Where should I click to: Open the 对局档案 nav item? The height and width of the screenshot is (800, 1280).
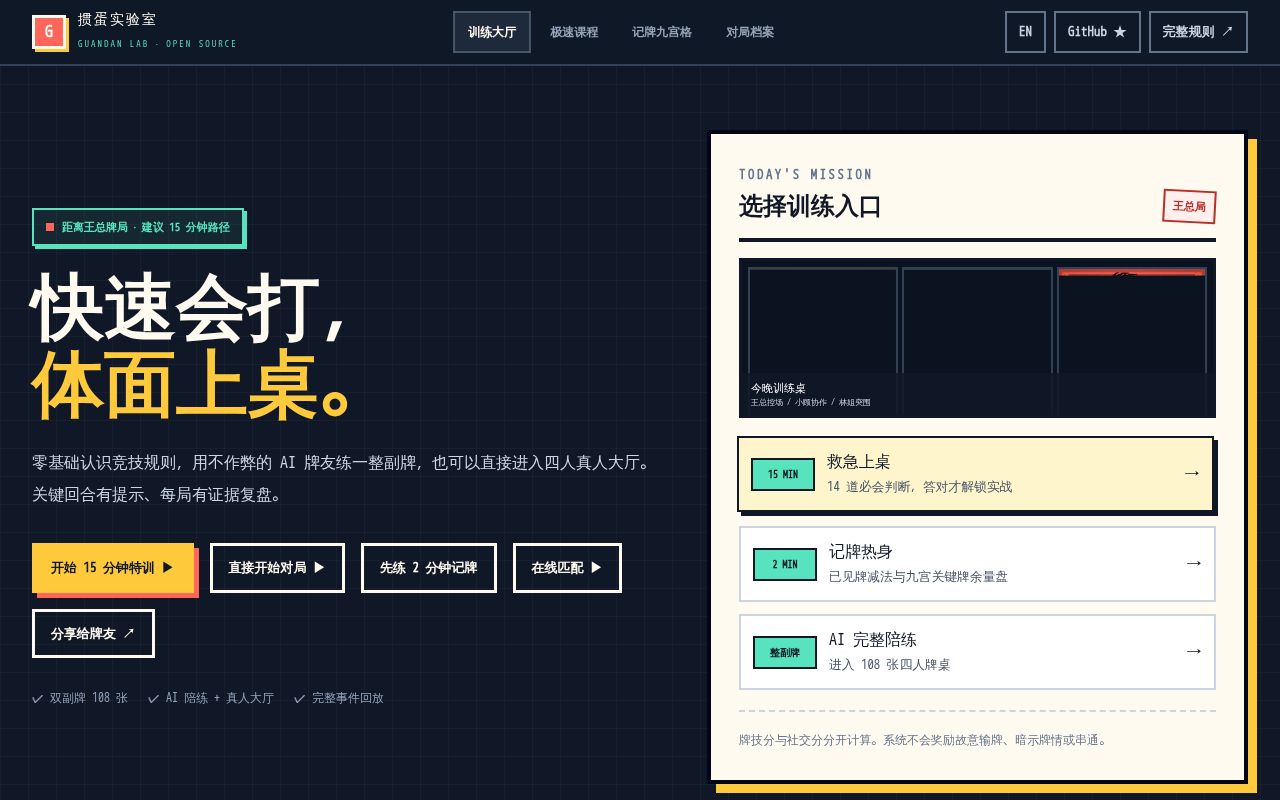click(x=750, y=32)
